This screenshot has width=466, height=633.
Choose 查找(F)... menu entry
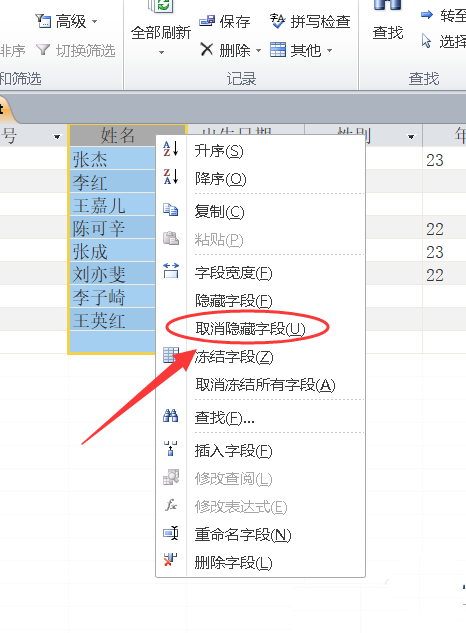[225, 418]
